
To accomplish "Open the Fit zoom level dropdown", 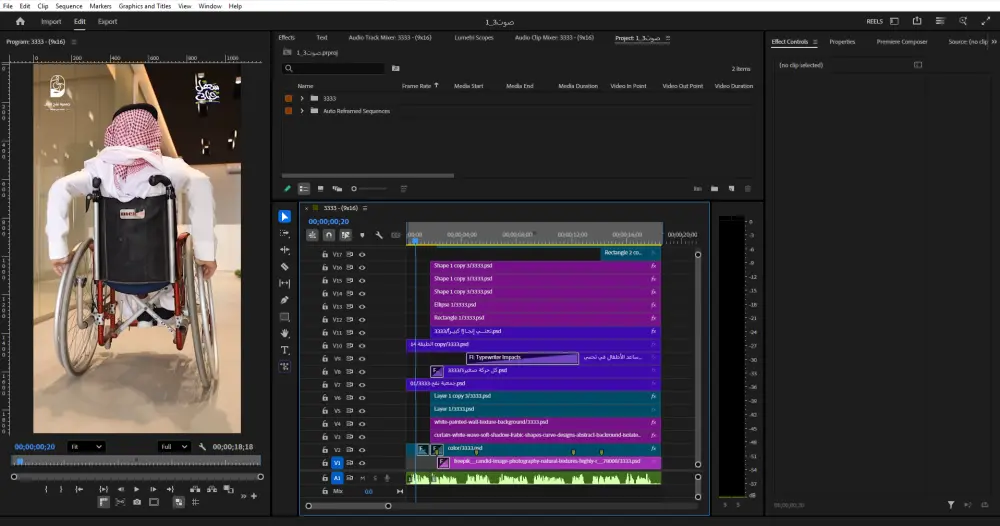I will (86, 447).
